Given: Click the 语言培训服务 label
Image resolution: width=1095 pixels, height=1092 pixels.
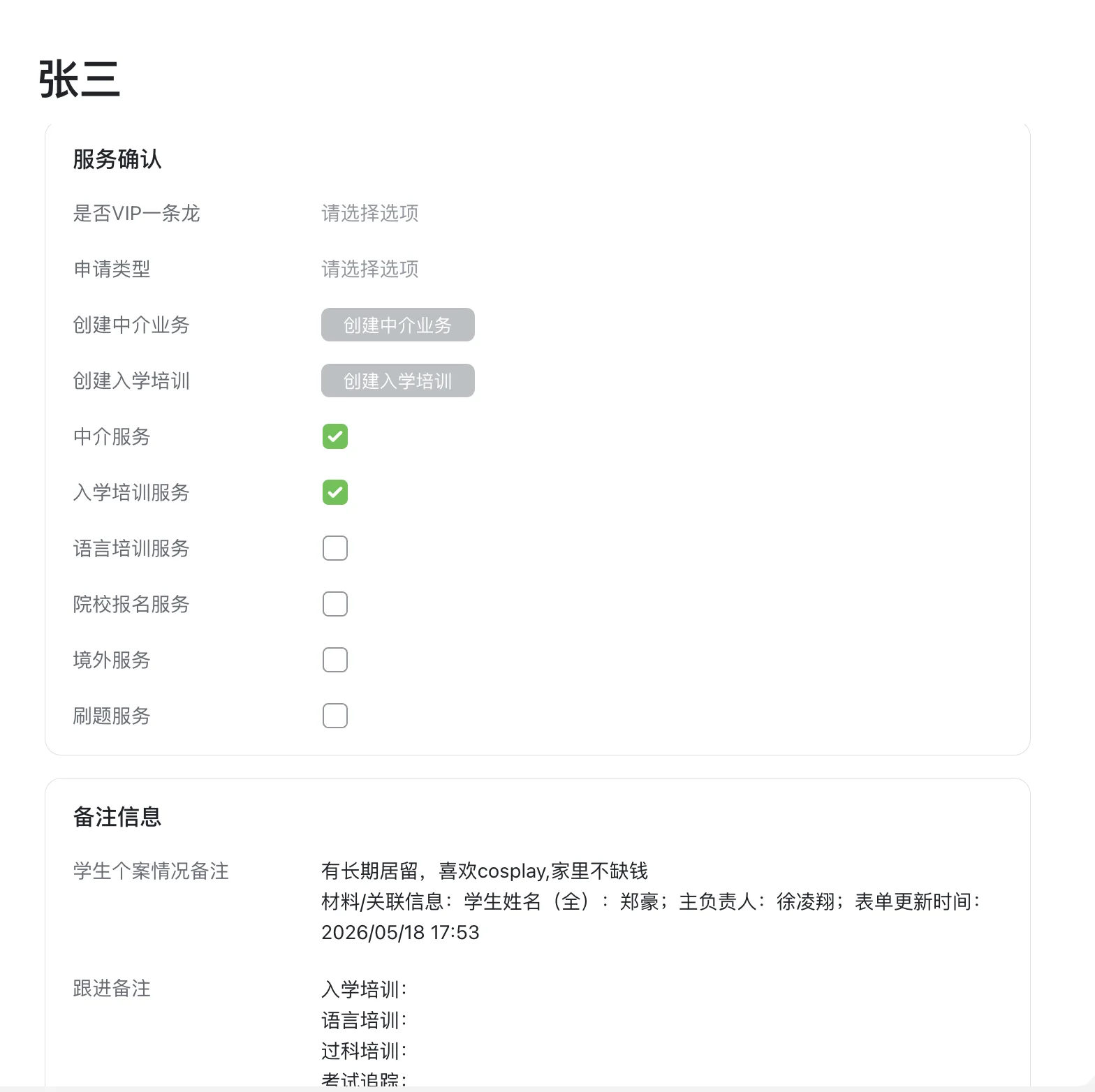Looking at the screenshot, I should pyautogui.click(x=131, y=548).
